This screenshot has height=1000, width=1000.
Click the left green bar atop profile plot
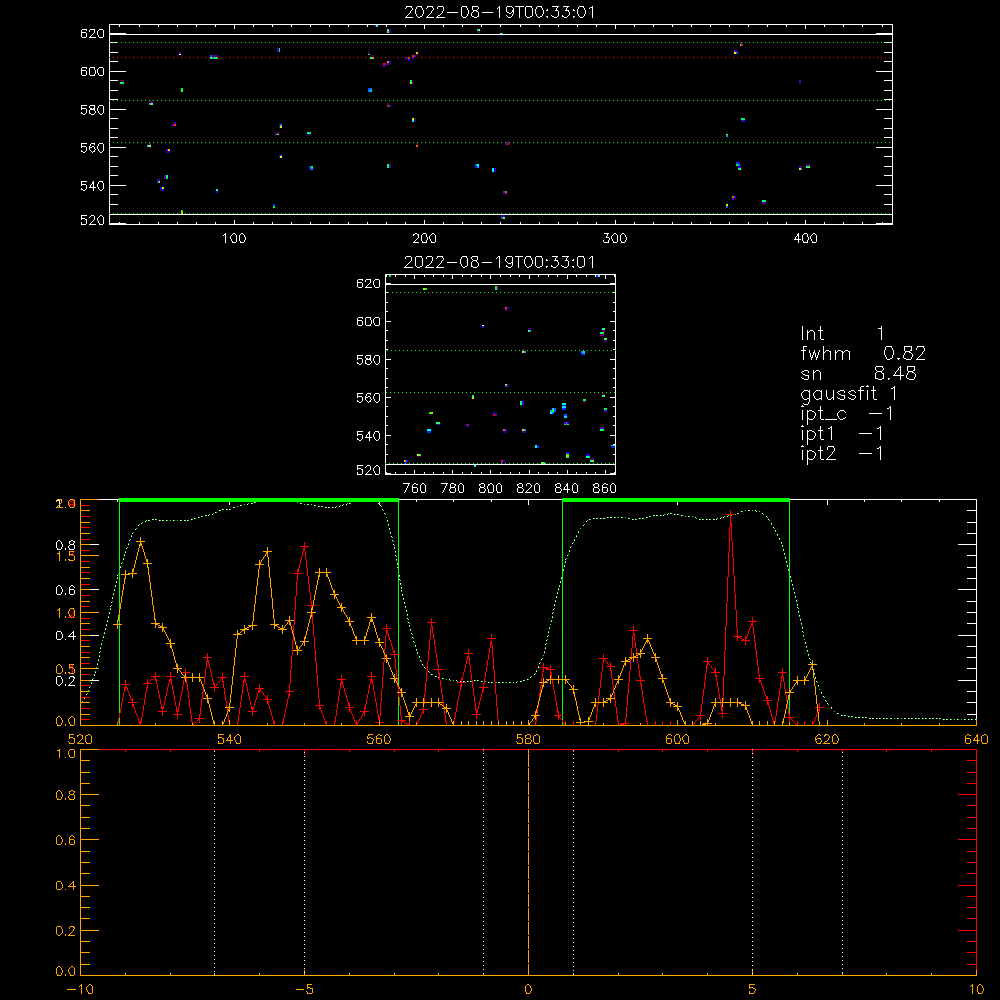[259, 500]
